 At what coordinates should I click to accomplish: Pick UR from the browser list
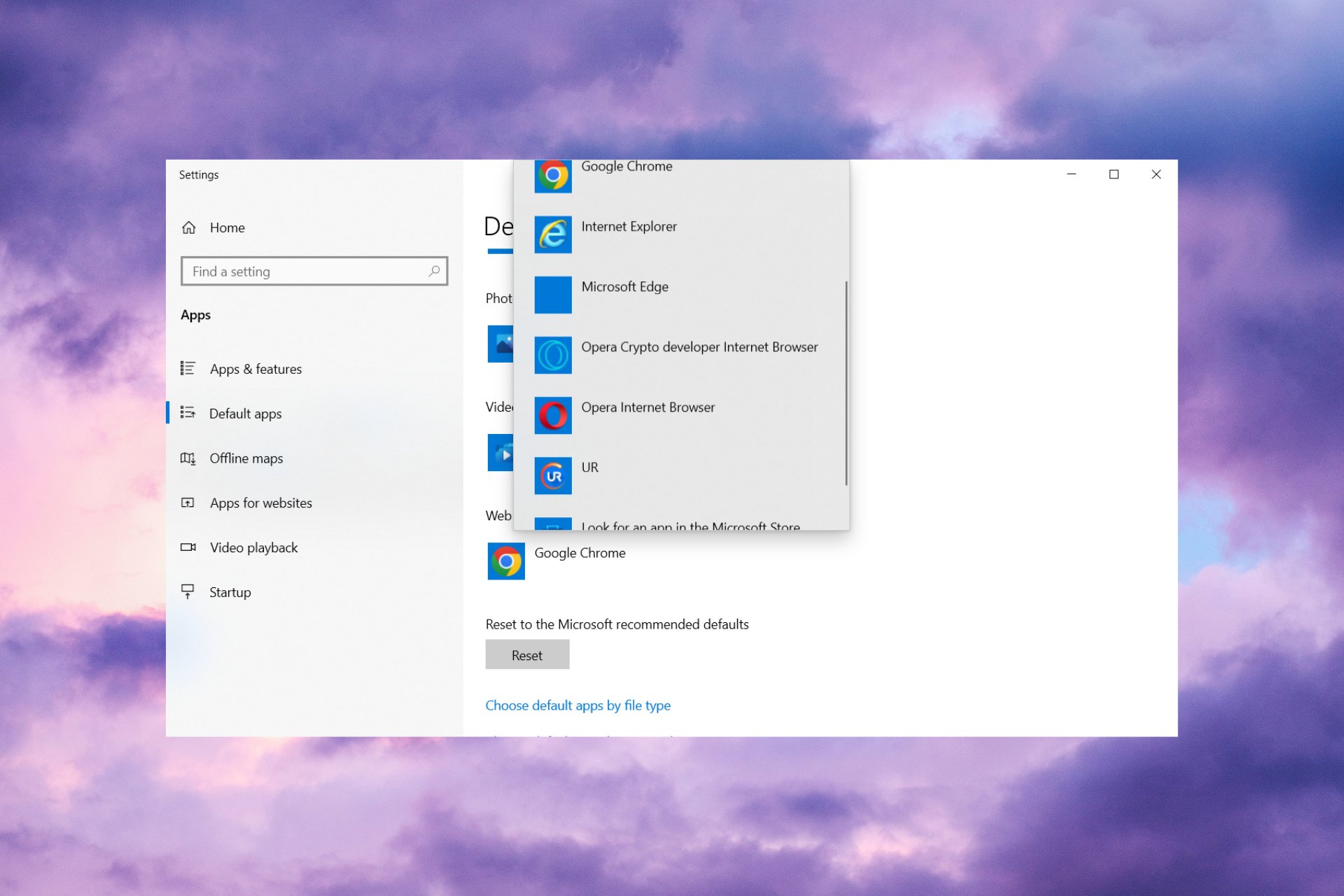[x=681, y=476]
